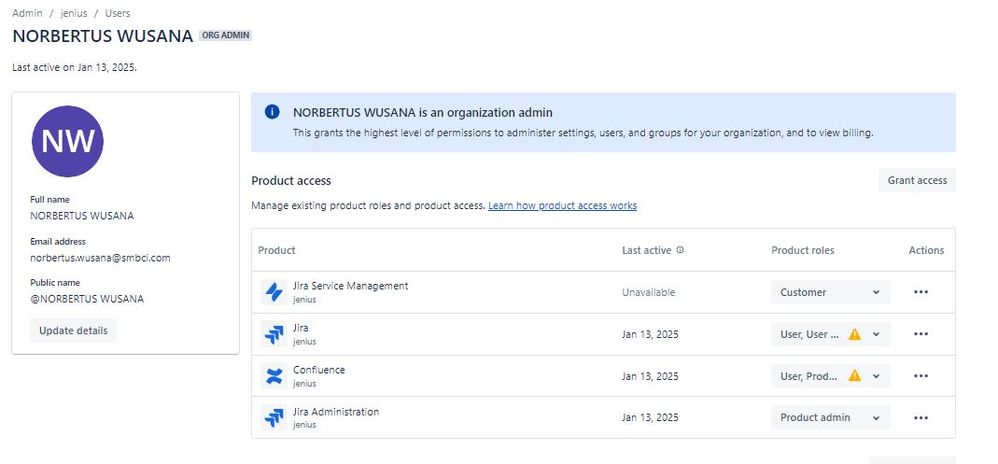Screen dimensions: 998x464
Task: Click the Product access heading
Action: click(291, 181)
